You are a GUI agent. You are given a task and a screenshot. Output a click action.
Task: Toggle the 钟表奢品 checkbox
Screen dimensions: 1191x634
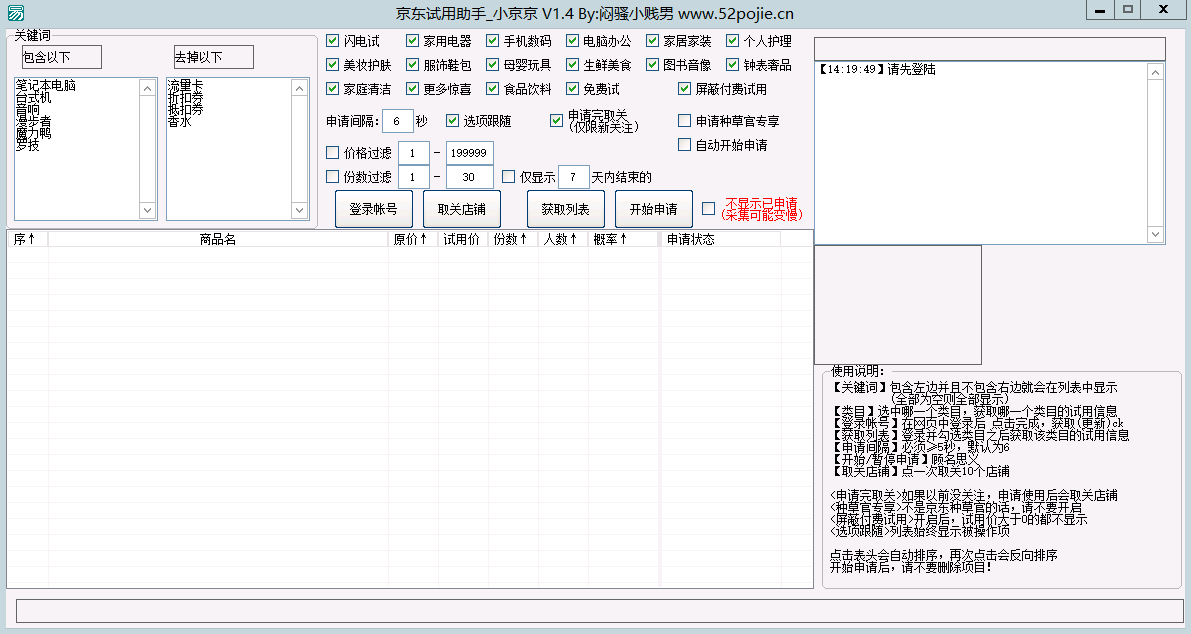pos(732,65)
